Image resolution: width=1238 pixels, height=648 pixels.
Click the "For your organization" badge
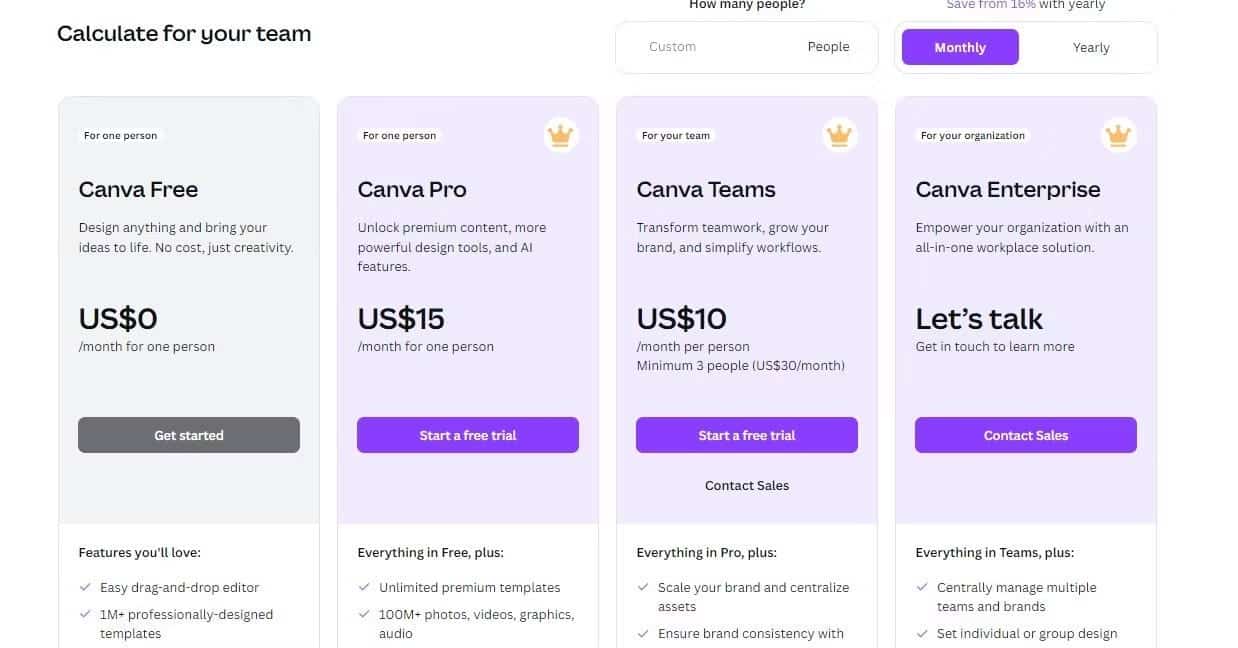coord(973,135)
